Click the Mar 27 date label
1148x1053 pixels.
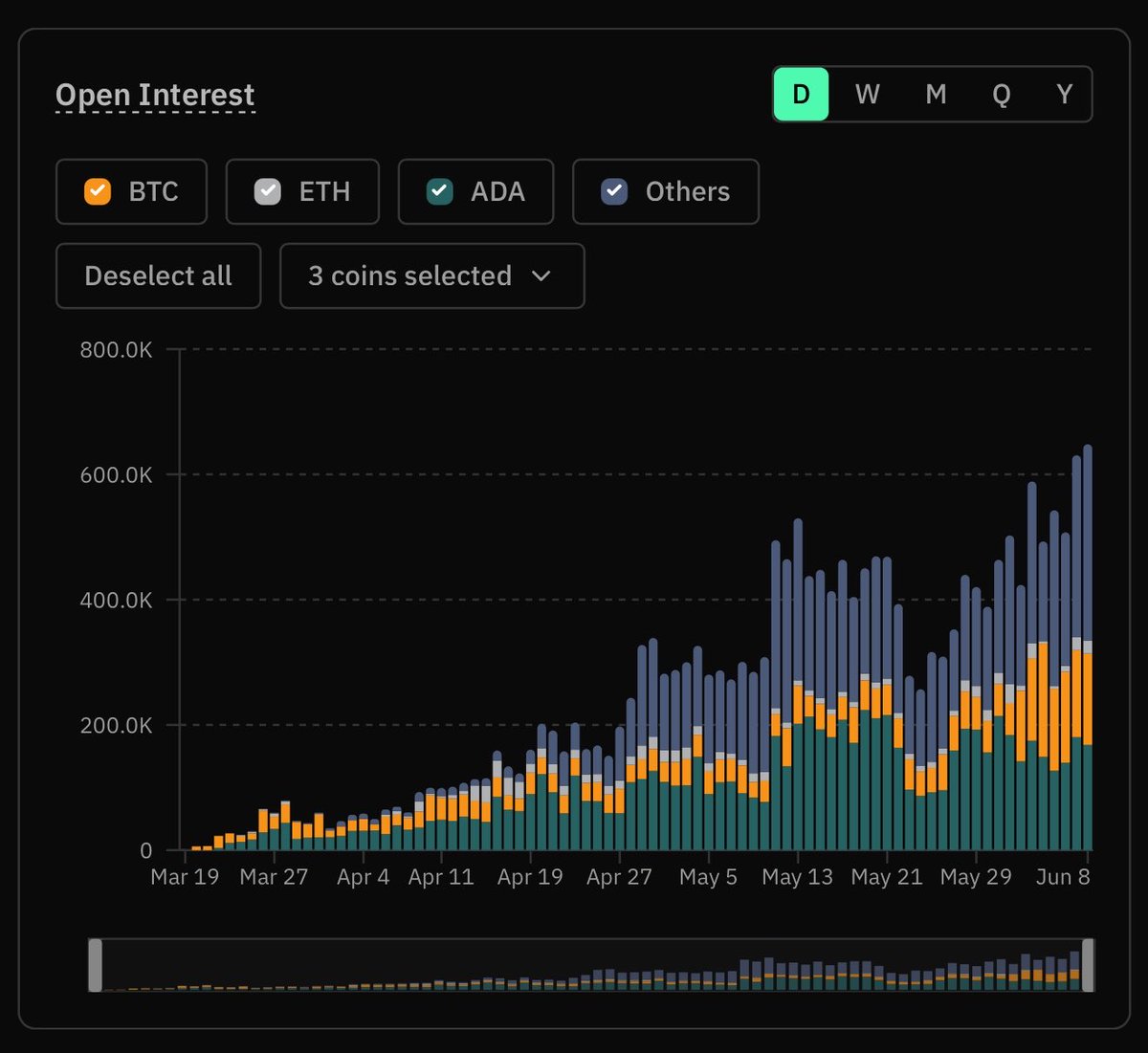click(x=274, y=877)
